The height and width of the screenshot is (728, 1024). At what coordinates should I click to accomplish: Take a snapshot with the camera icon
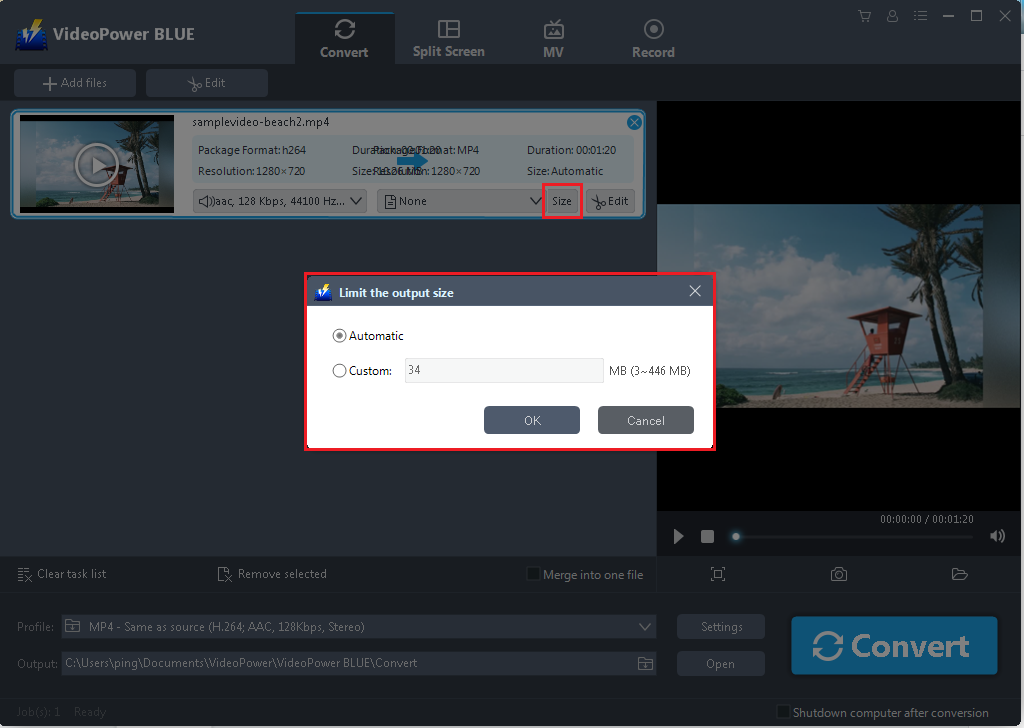pyautogui.click(x=838, y=574)
